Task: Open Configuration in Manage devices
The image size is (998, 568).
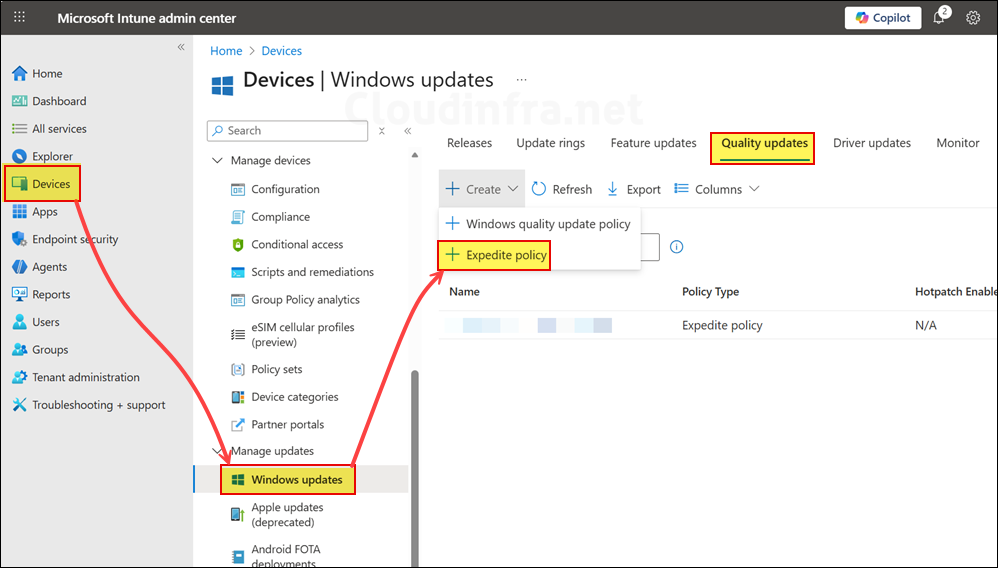Action: (x=285, y=189)
